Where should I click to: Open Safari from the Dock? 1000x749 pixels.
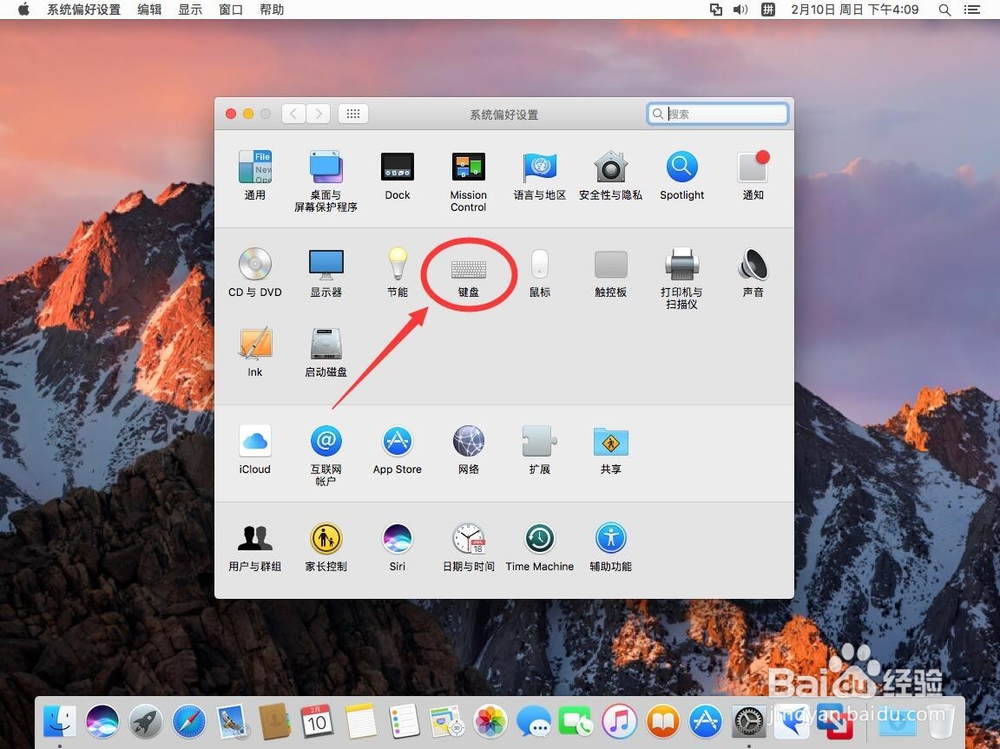click(189, 722)
